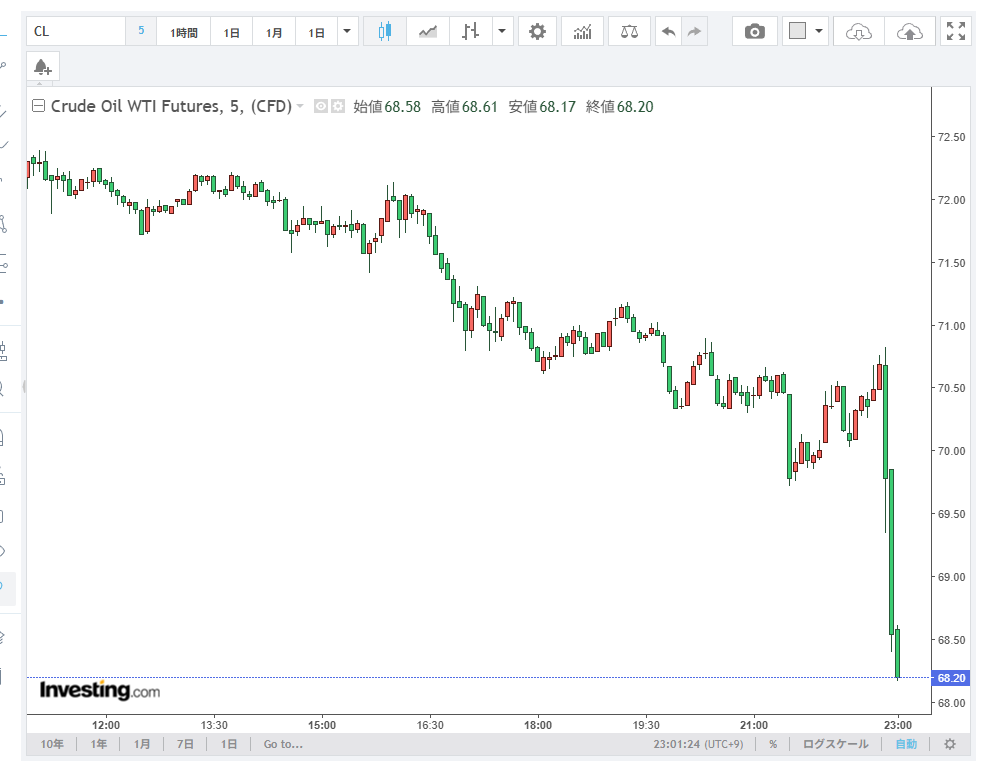Enter fullscreen mode via the expand icon
Screen dimensions: 986x771
coord(956,32)
